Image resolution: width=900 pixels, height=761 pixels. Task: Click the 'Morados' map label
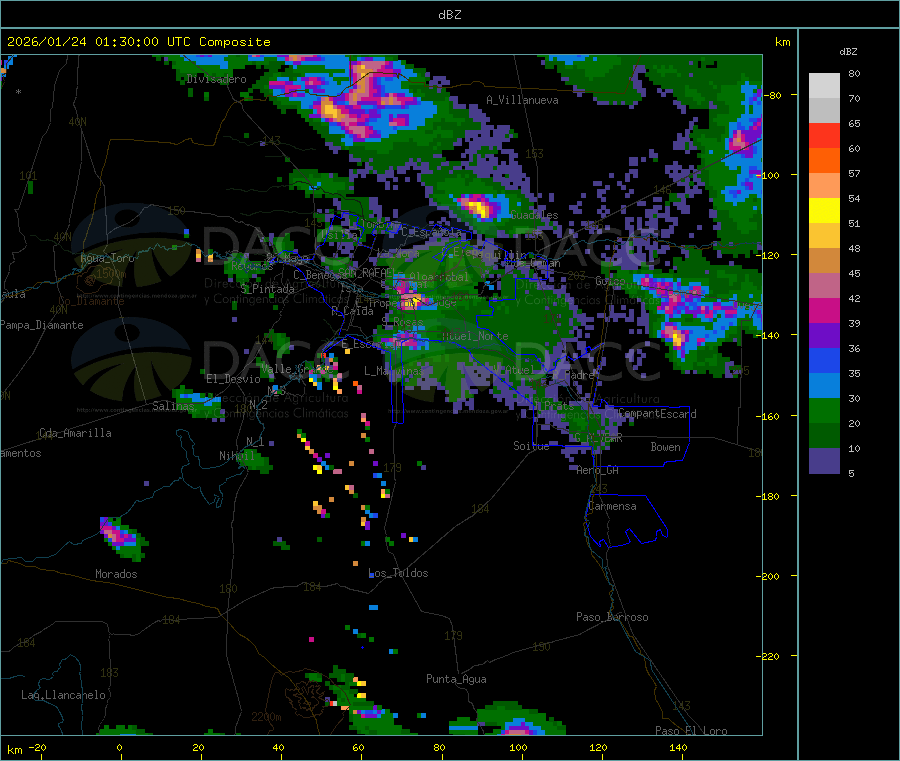[x=116, y=574]
